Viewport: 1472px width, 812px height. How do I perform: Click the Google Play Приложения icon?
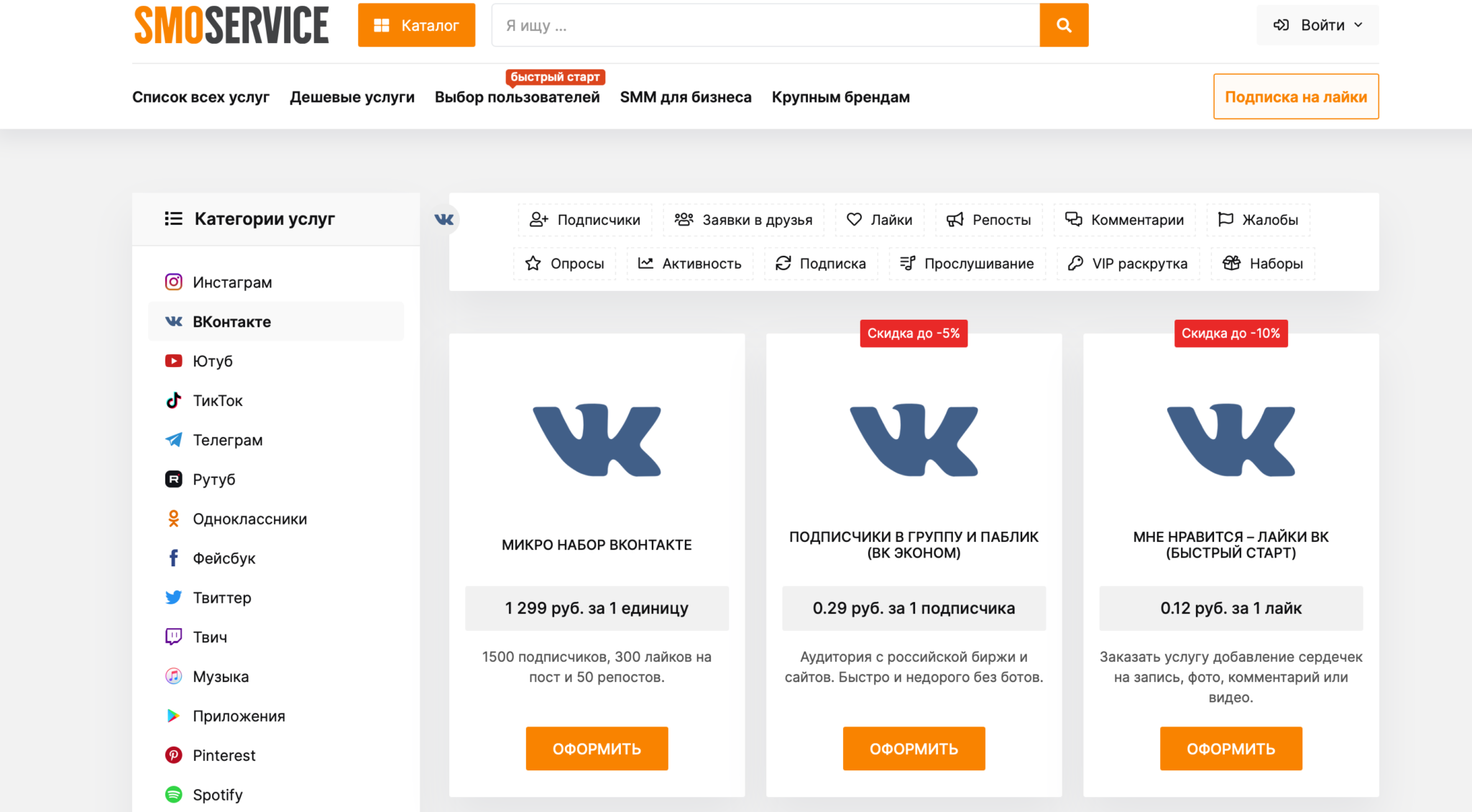(x=174, y=716)
